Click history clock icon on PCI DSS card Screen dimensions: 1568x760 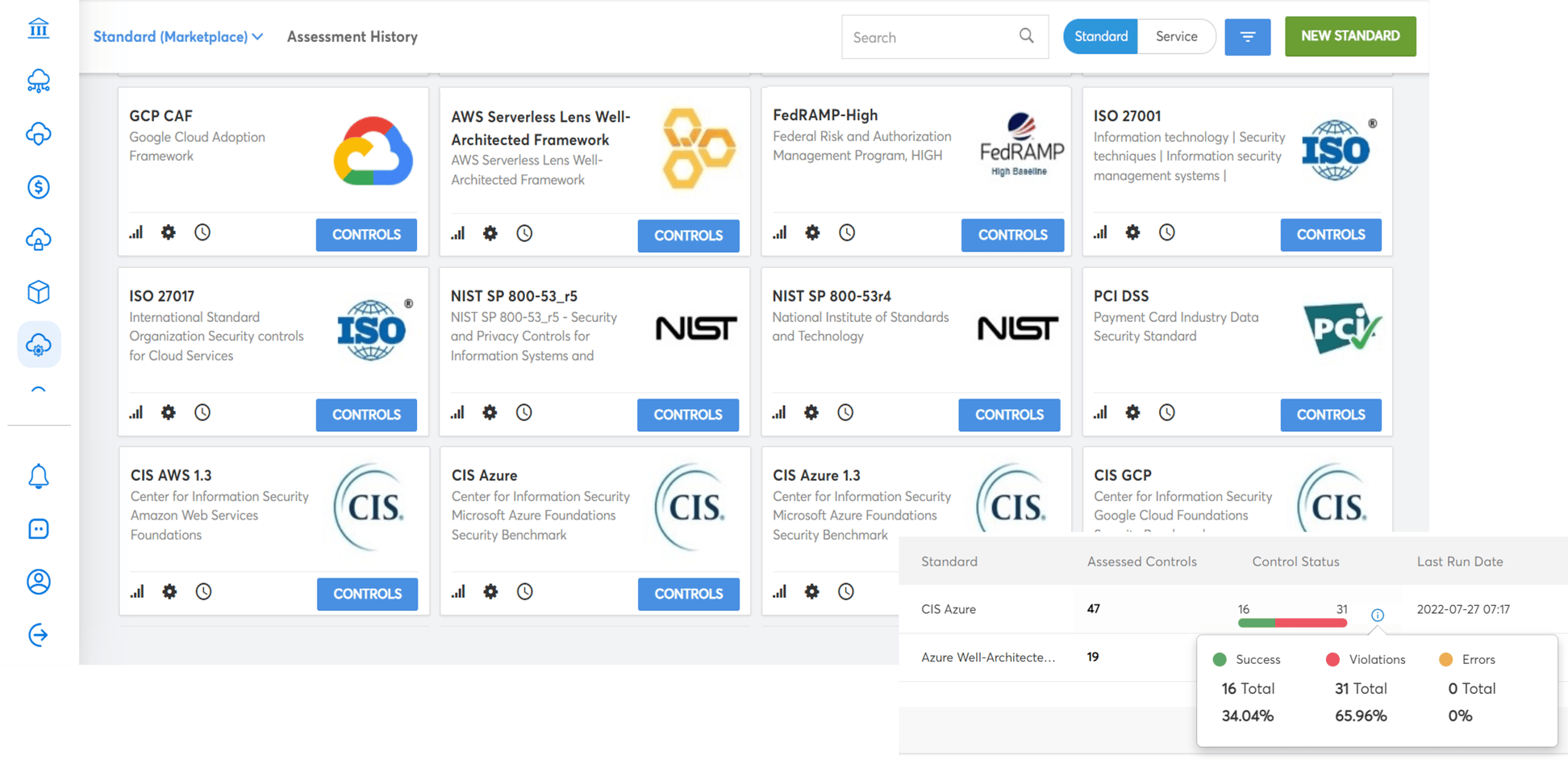[1166, 412]
